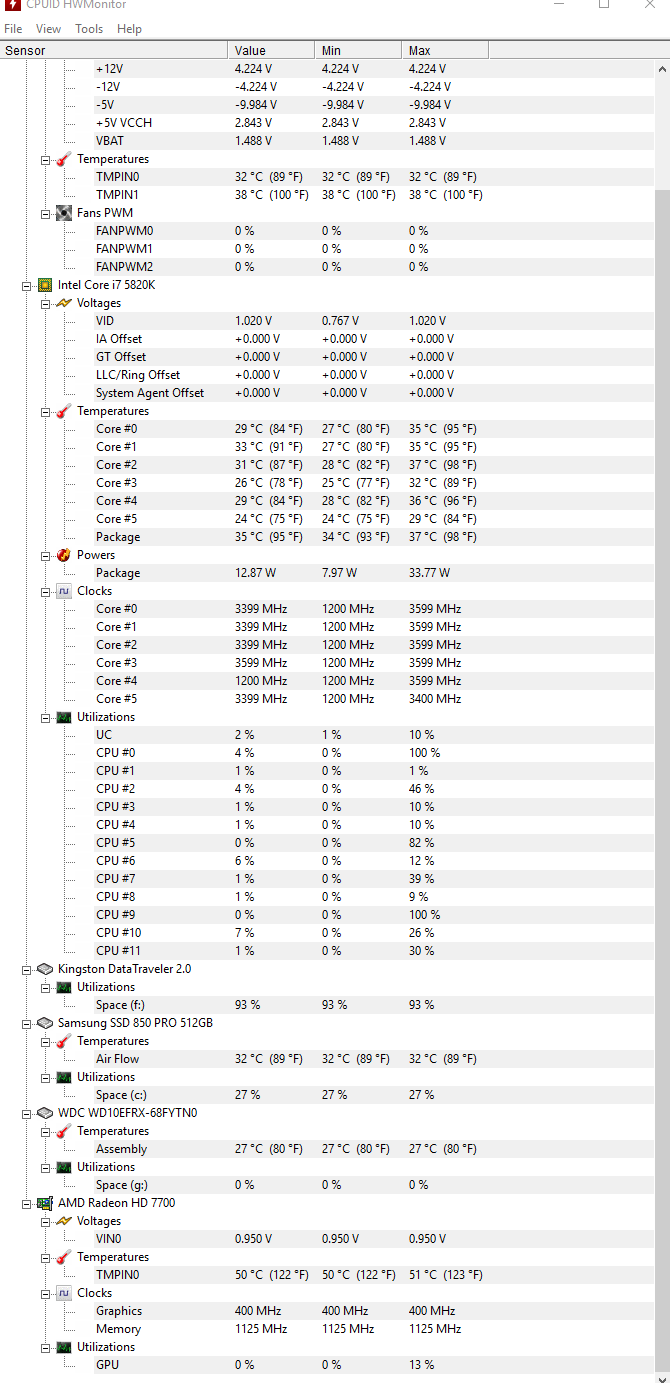Viewport: 670px width, 1383px height.
Task: Click the vertical scrollbar up arrow
Action: [661, 69]
